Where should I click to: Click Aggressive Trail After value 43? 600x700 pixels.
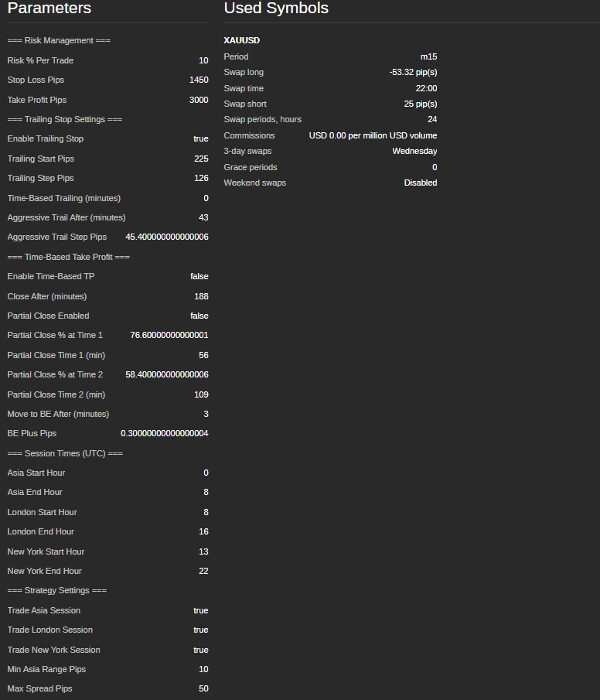tap(204, 217)
